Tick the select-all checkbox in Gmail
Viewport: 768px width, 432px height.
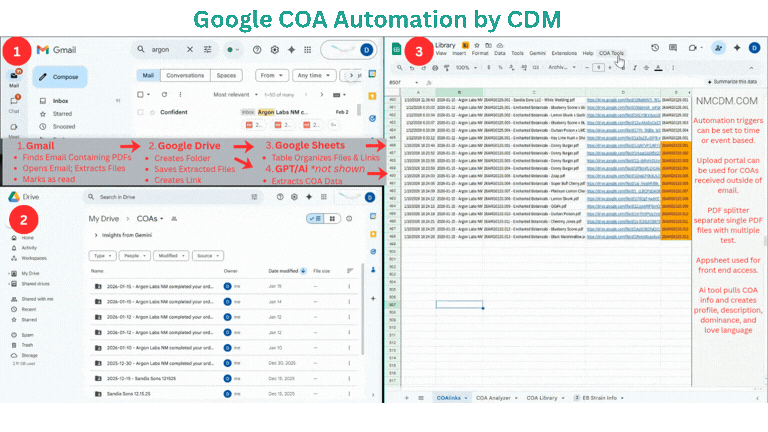coord(141,95)
